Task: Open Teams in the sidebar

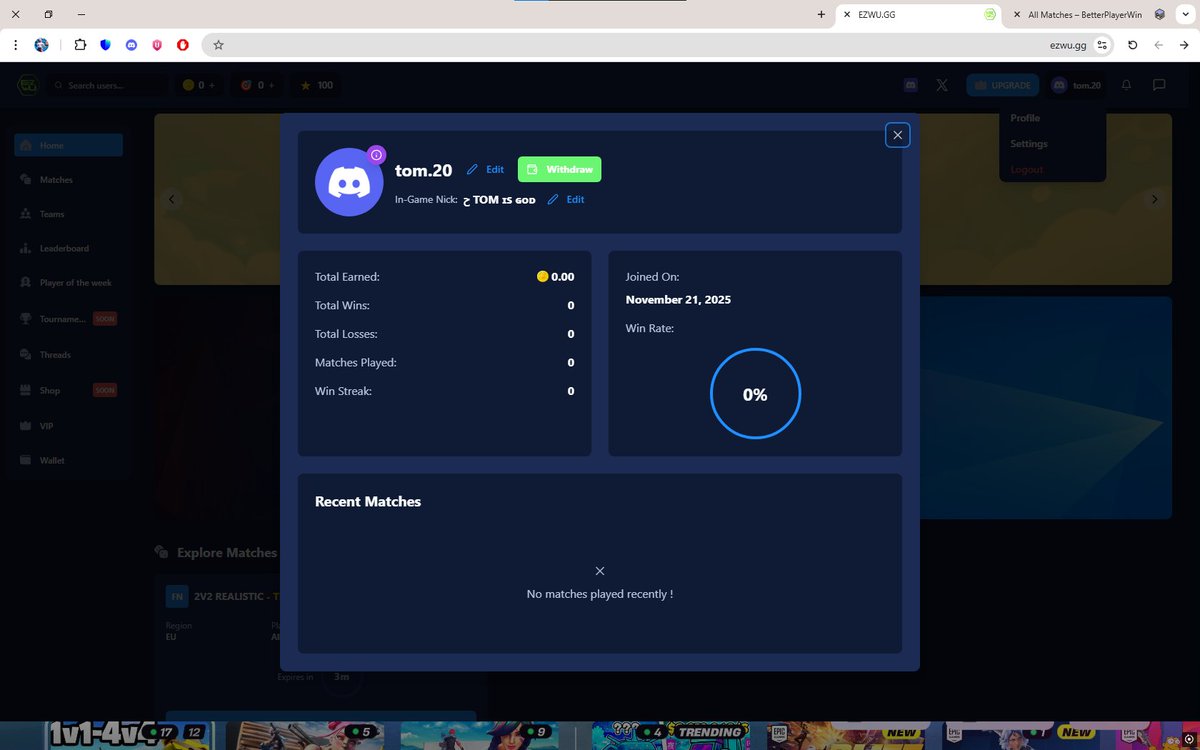Action: [x=68, y=214]
